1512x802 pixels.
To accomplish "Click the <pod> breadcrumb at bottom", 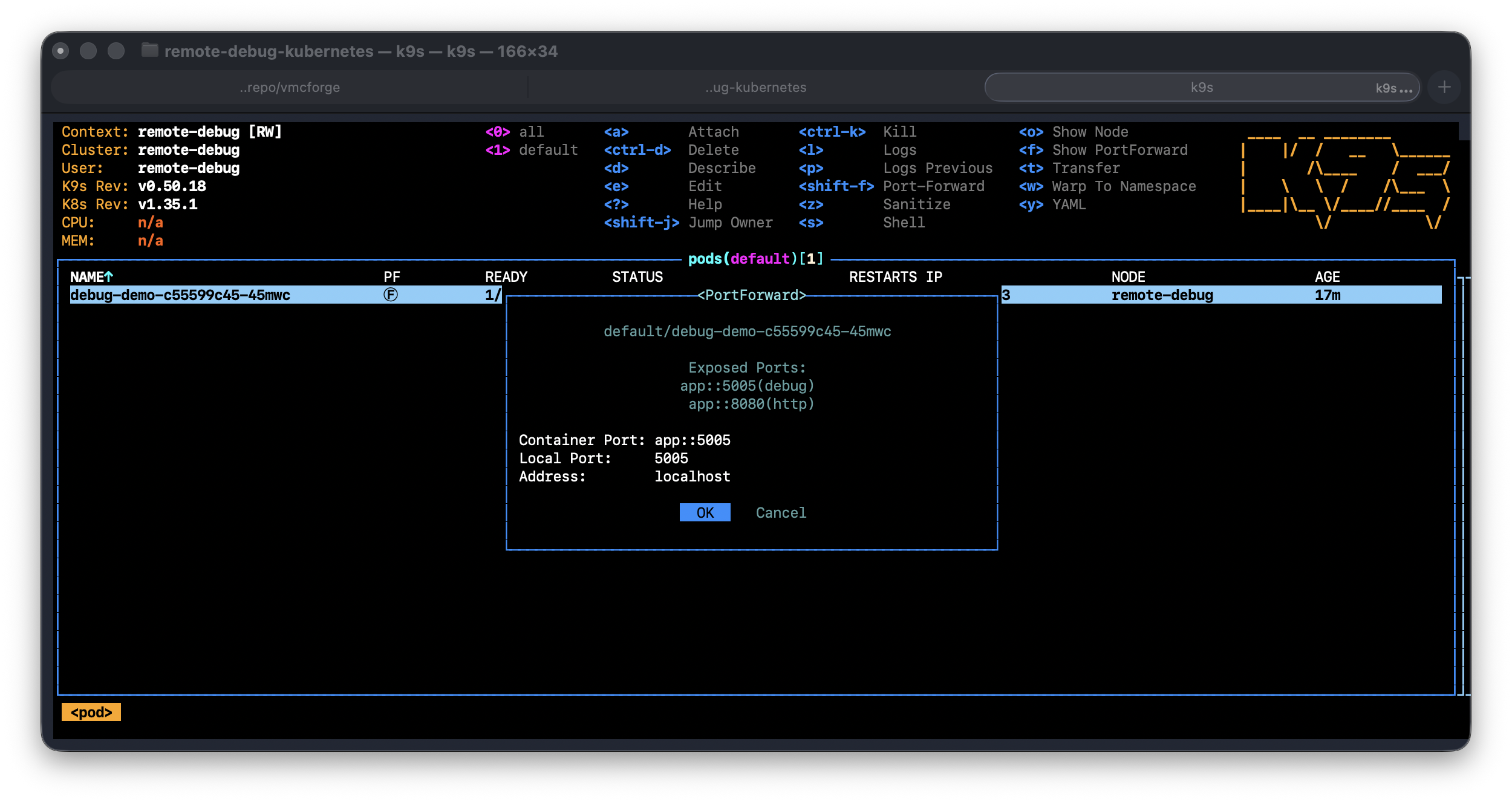I will click(91, 712).
